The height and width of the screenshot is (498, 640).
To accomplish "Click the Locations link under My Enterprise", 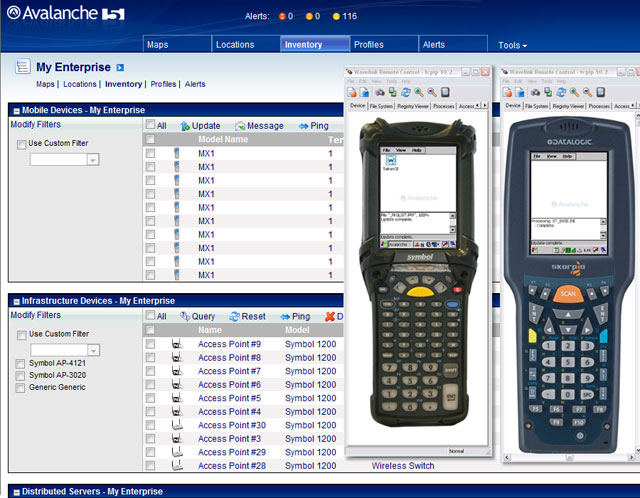I will coord(80,85).
